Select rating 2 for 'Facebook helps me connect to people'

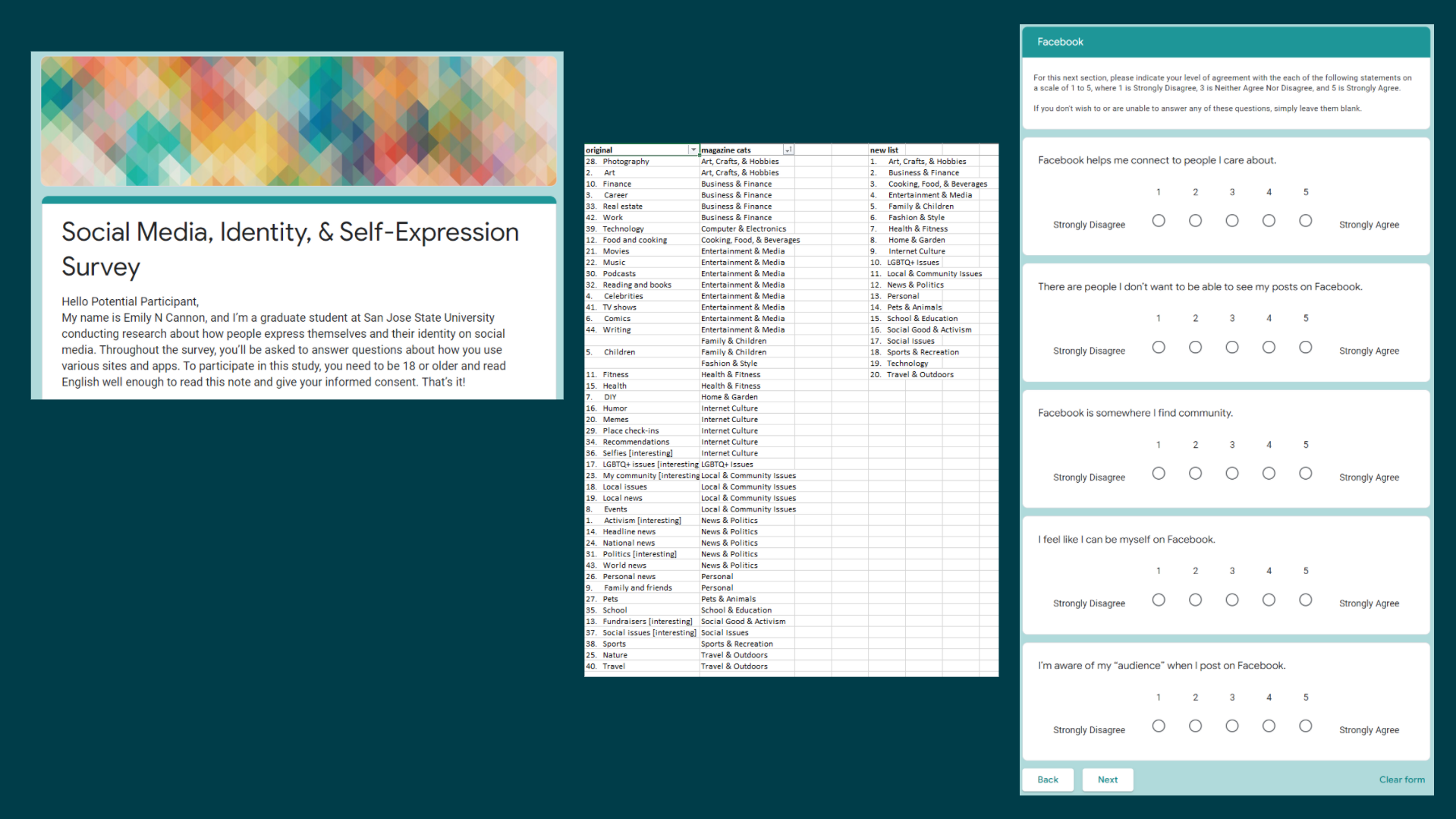coord(1196,221)
